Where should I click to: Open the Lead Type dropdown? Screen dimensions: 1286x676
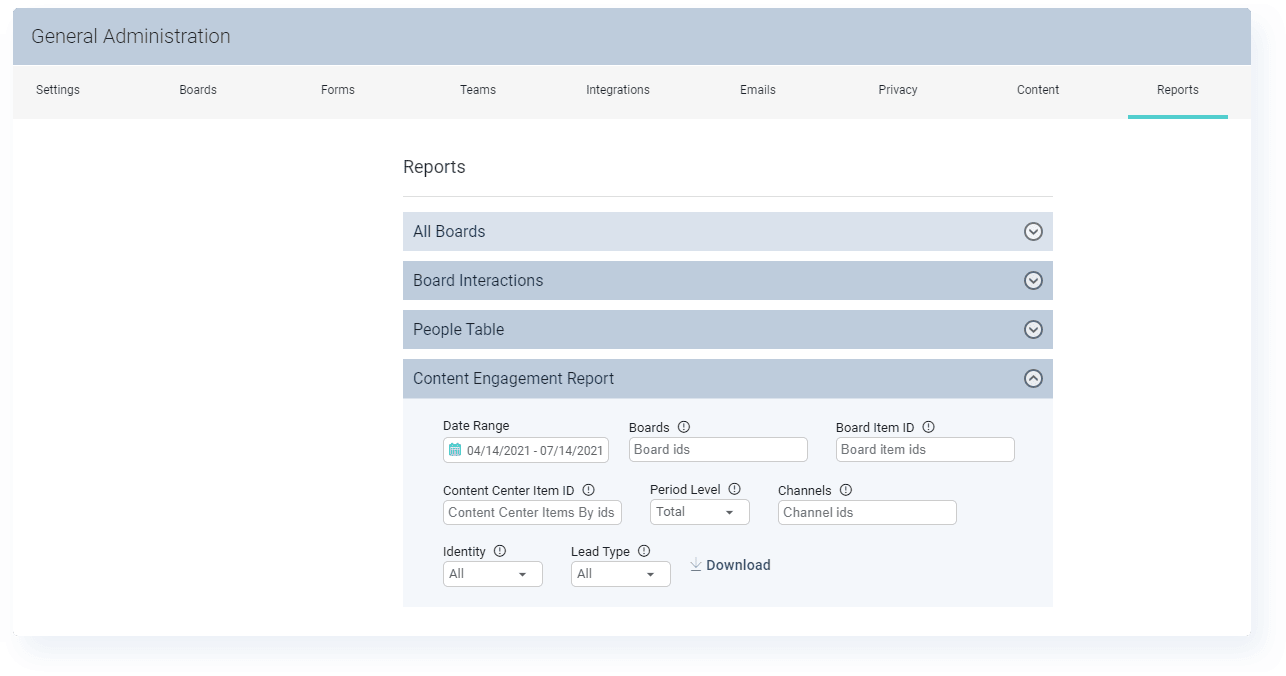620,574
